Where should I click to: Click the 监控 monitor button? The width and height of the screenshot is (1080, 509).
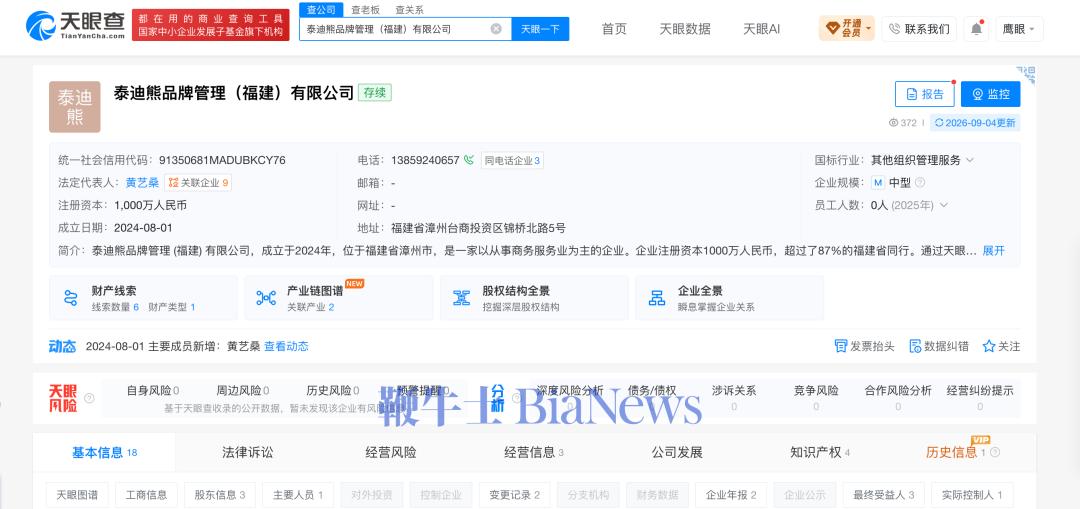click(990, 94)
